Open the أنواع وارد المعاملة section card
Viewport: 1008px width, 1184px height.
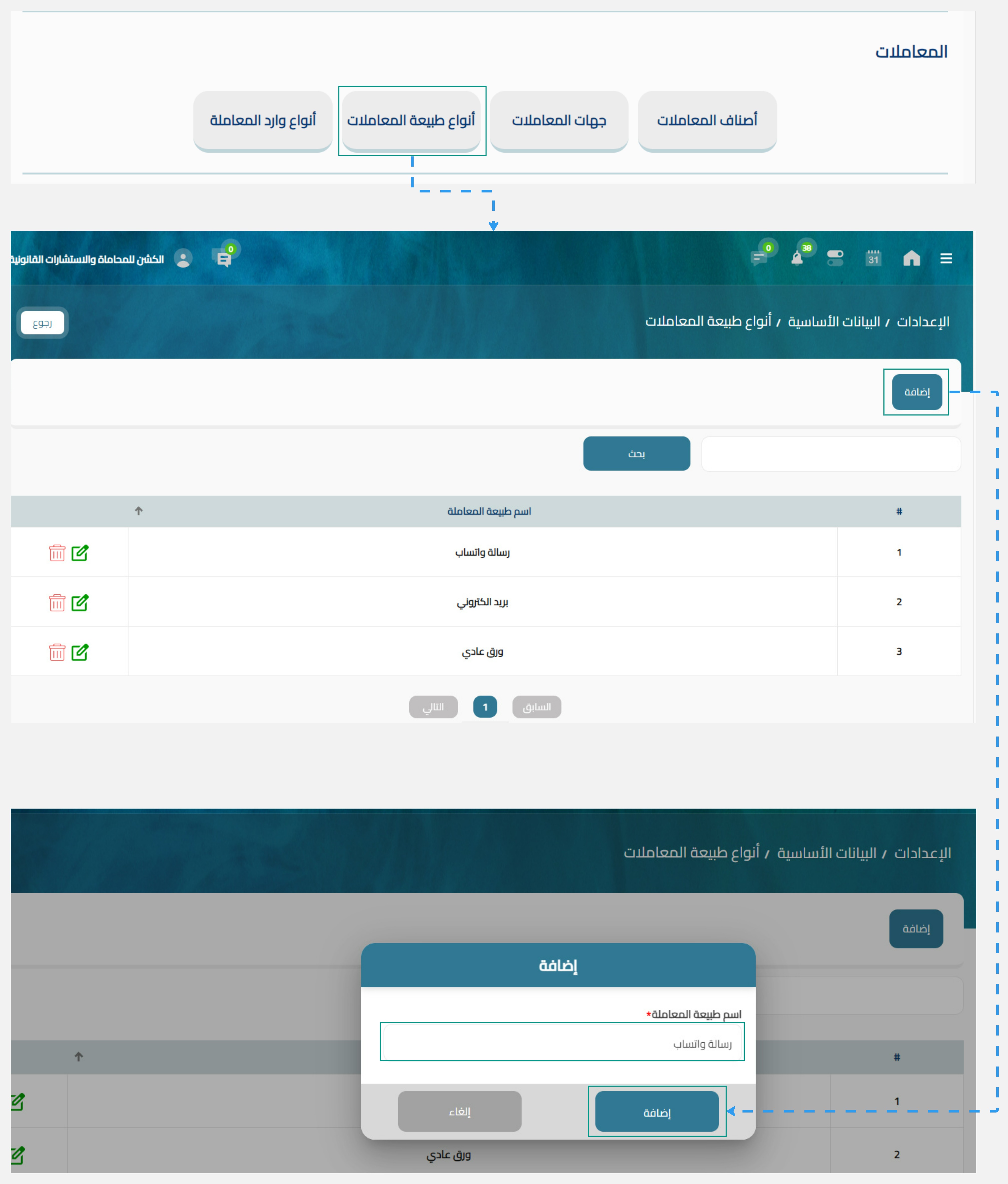pos(263,120)
